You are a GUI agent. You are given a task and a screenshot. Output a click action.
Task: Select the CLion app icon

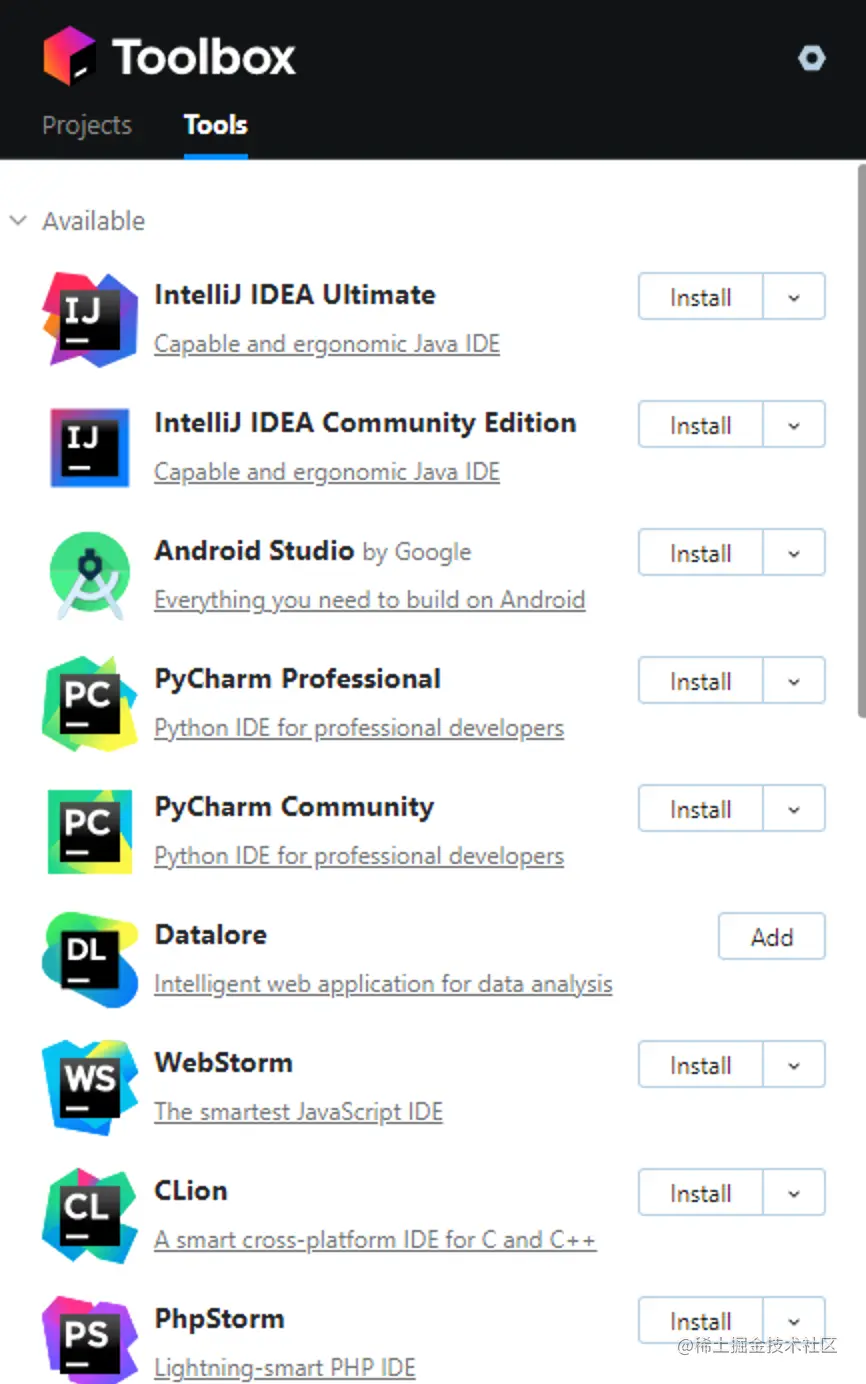[x=90, y=1215]
